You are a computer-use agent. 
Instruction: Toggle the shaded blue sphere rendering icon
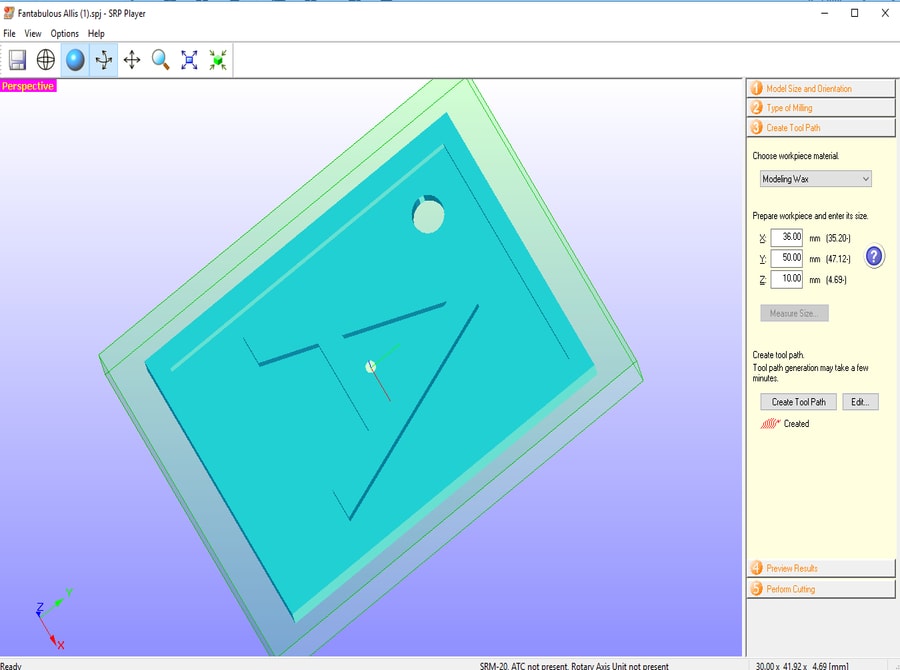[75, 60]
